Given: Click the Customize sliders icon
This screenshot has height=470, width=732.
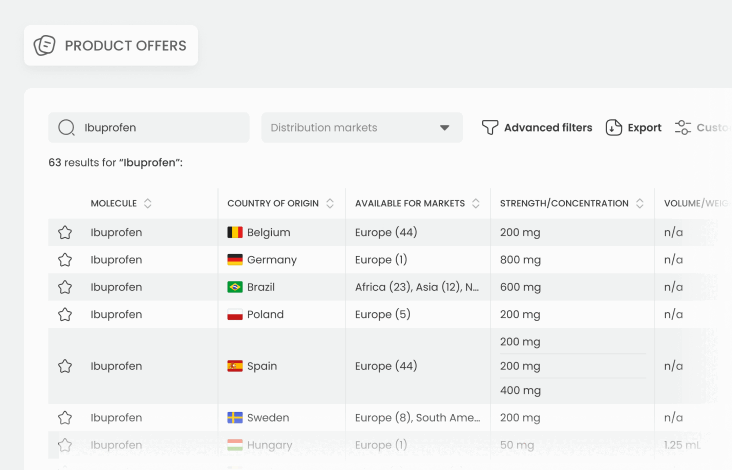Looking at the screenshot, I should pos(683,128).
